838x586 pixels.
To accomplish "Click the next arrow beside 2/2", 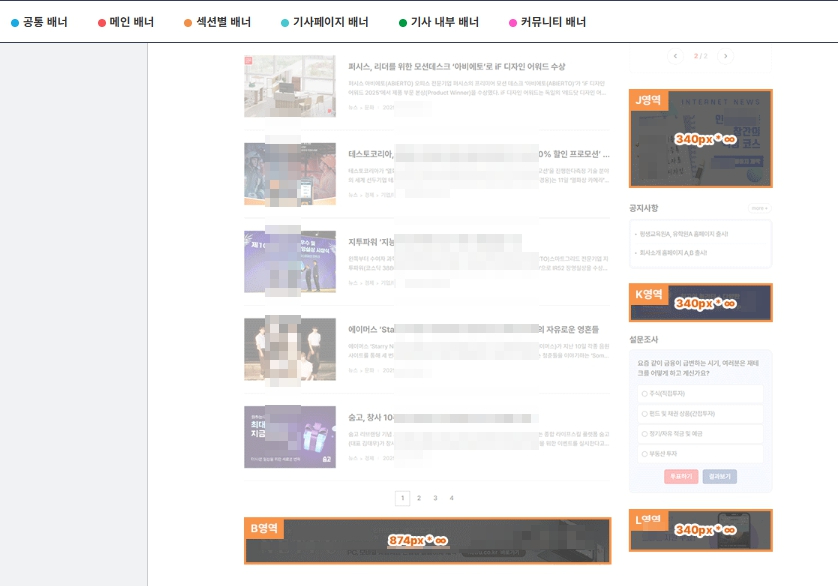I will coord(725,56).
